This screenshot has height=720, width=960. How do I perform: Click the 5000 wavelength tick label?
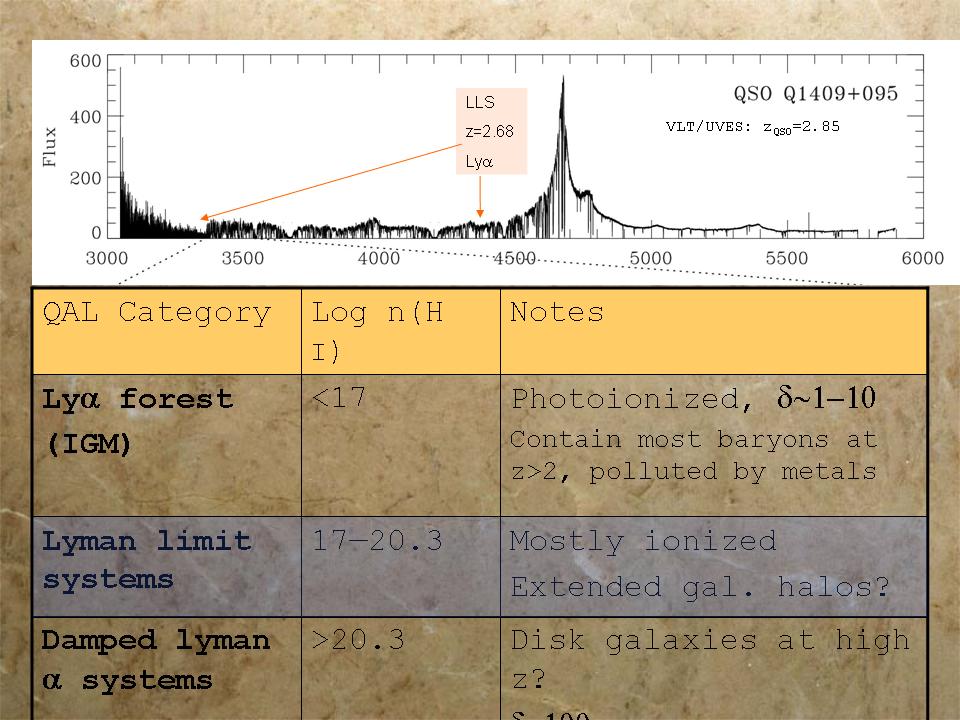tap(650, 259)
